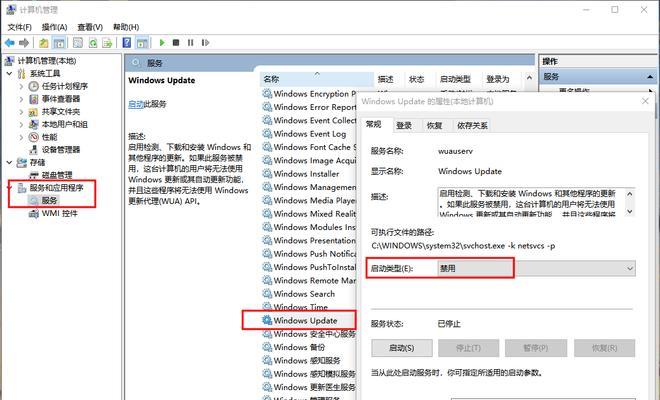Click the 启动 link for this service

(136, 104)
